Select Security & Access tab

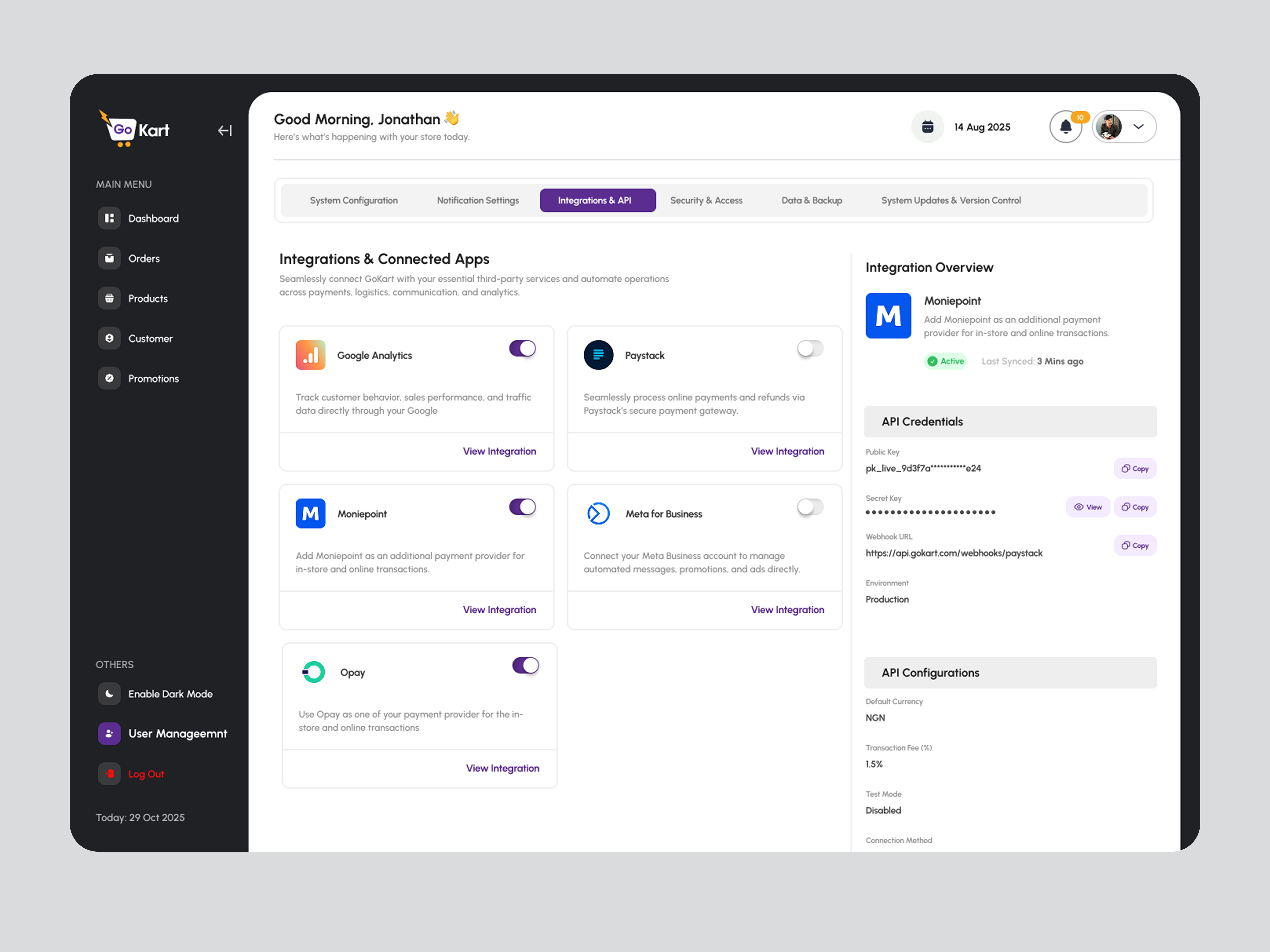tap(706, 200)
